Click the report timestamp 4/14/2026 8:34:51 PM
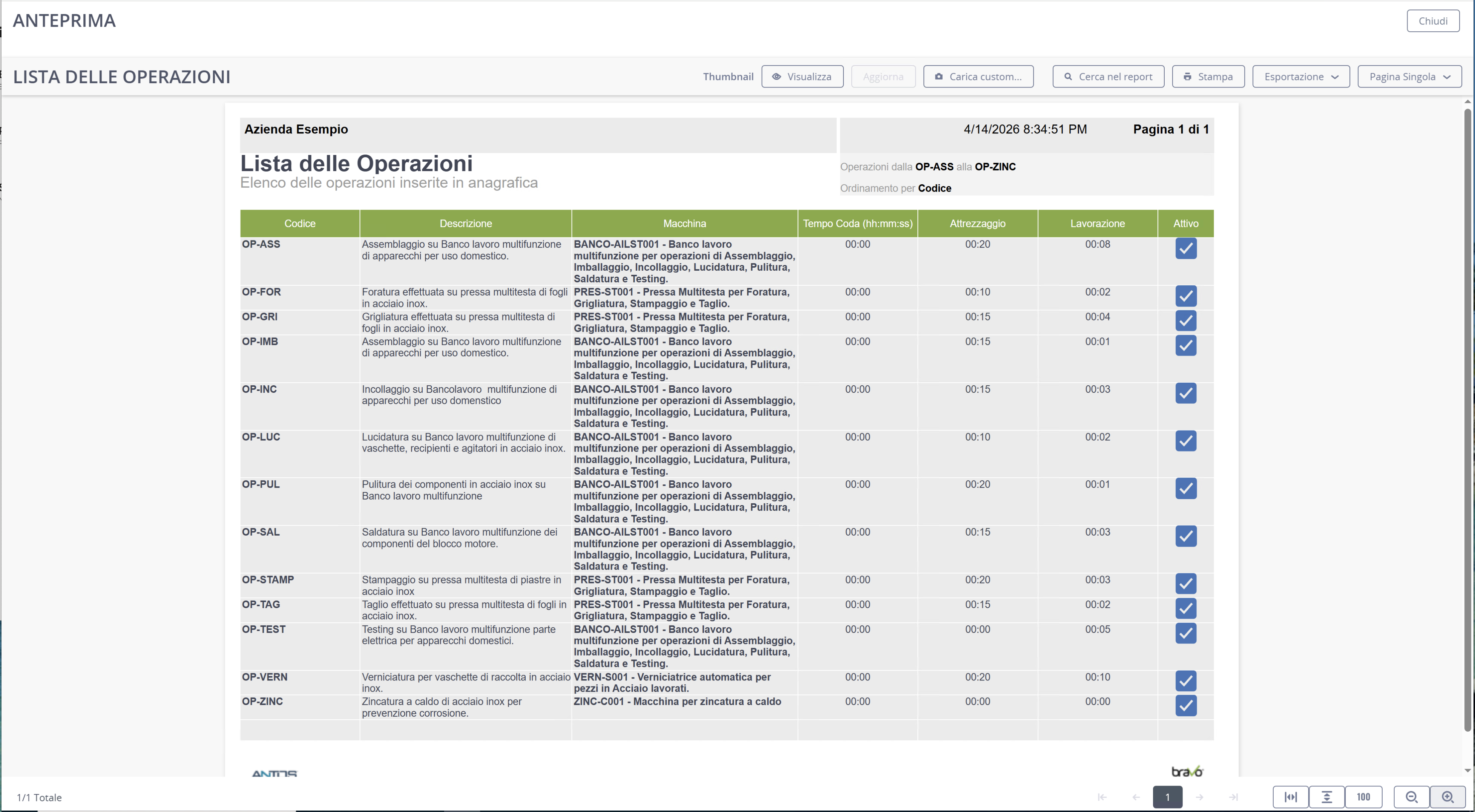The height and width of the screenshot is (812, 1475). pyautogui.click(x=1025, y=129)
